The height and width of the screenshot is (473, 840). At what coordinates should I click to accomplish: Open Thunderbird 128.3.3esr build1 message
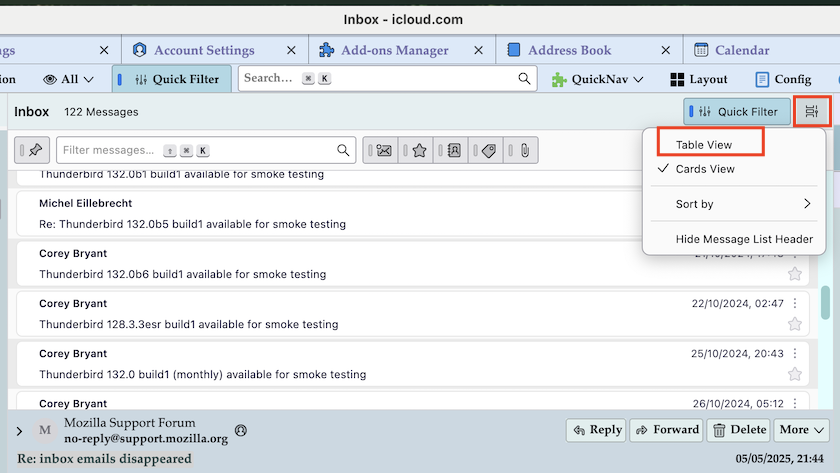(x=412, y=314)
